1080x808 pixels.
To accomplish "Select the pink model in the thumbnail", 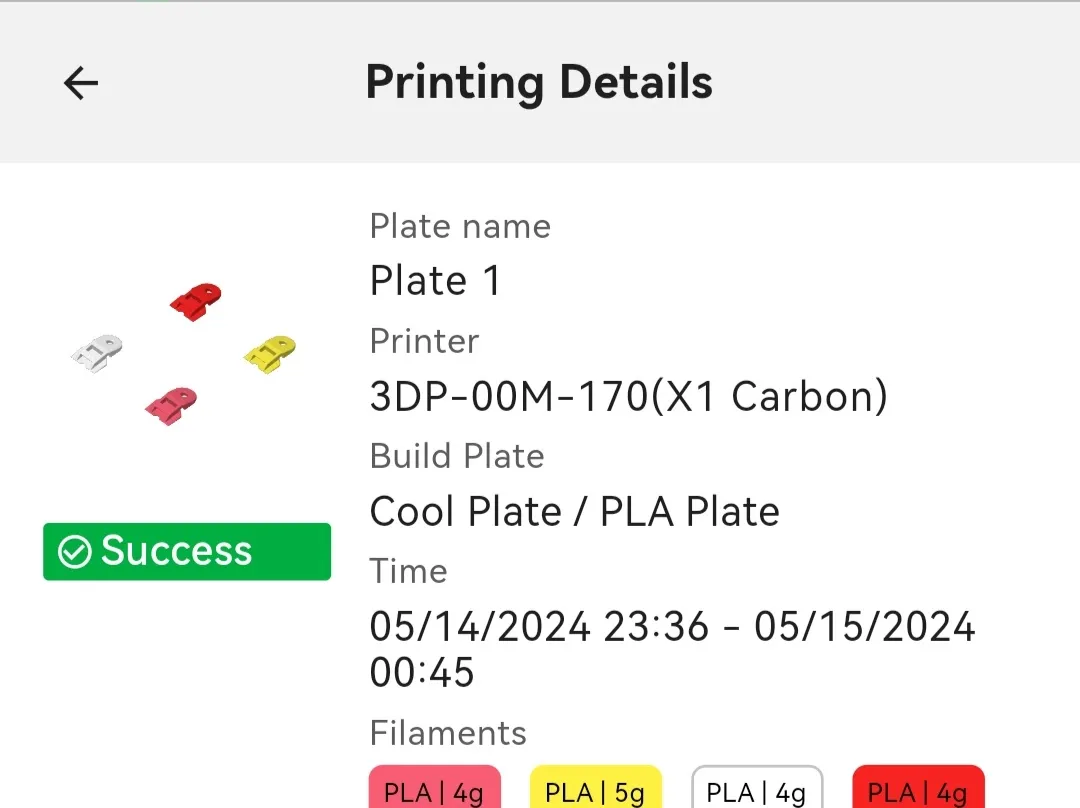I will pos(171,406).
